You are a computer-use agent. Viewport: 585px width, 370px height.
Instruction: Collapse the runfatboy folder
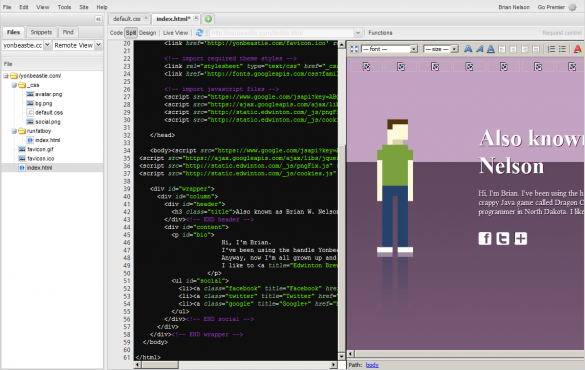click(14, 131)
